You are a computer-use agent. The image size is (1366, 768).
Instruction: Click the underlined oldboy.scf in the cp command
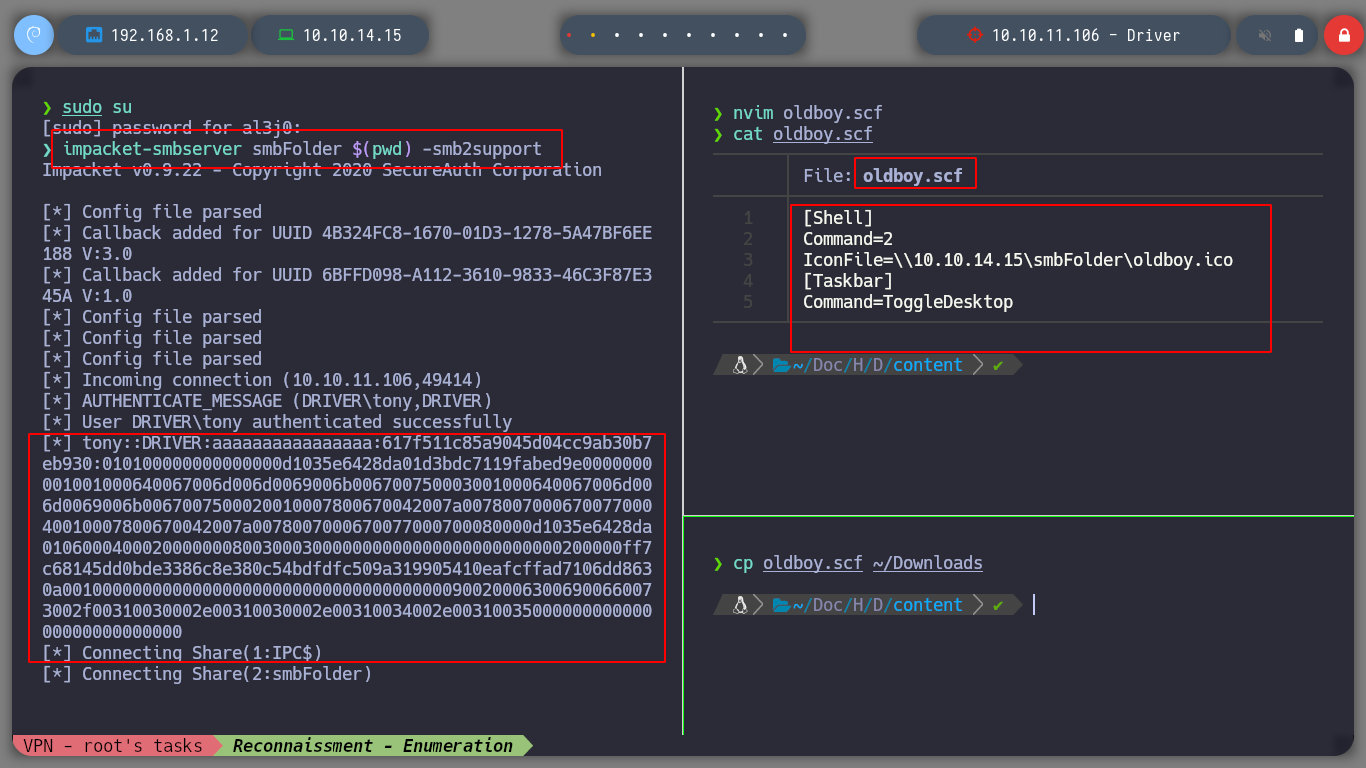tap(813, 563)
